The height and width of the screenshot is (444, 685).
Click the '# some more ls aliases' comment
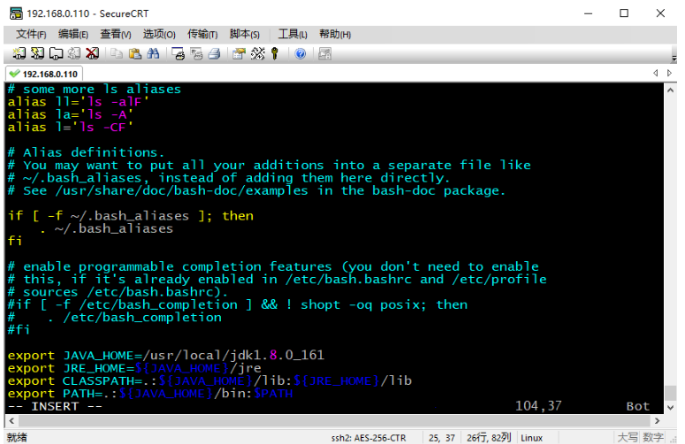[x=94, y=89]
